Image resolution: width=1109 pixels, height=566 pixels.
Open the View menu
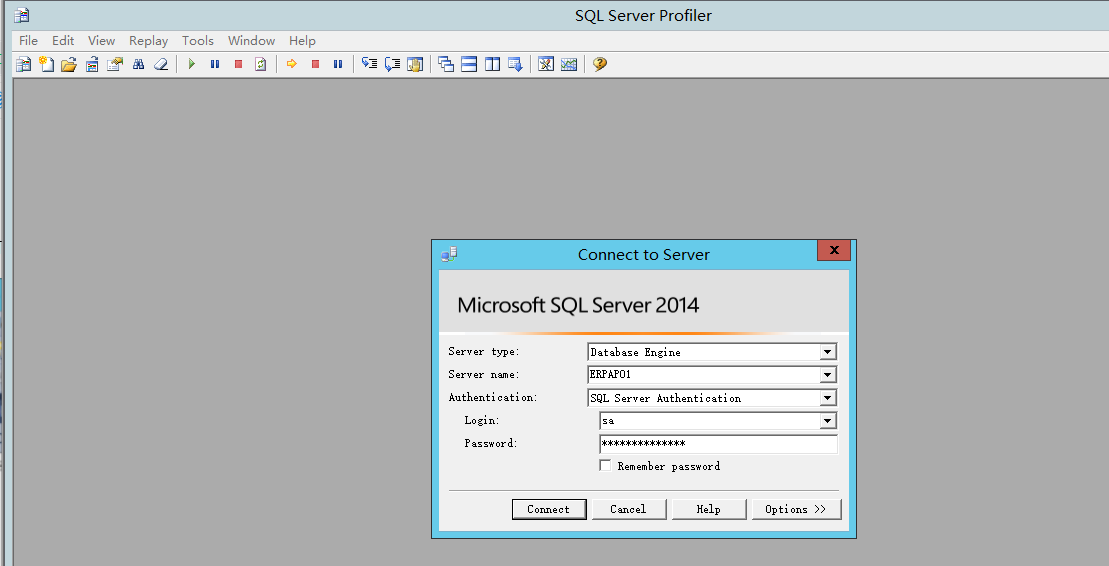[x=101, y=40]
